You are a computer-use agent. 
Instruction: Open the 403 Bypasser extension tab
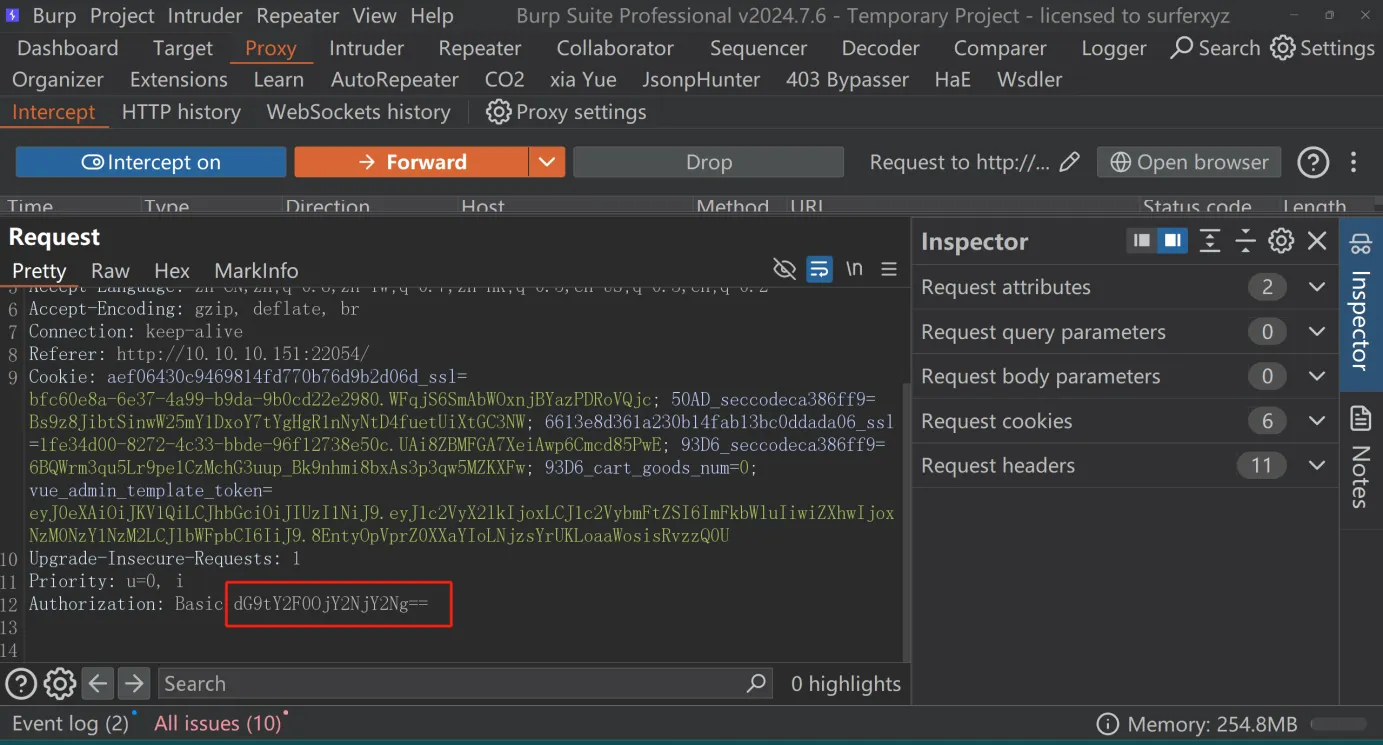coord(847,79)
